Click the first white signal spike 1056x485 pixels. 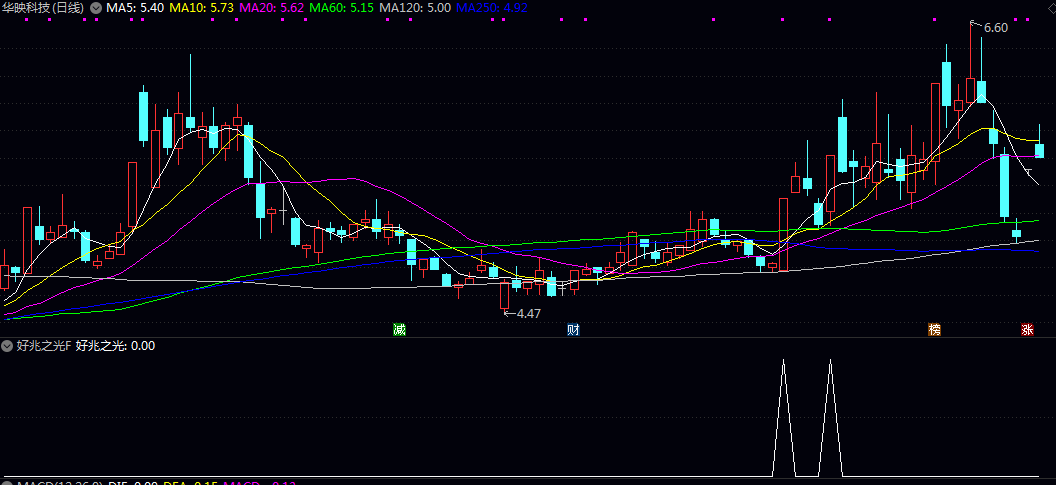[x=783, y=418]
